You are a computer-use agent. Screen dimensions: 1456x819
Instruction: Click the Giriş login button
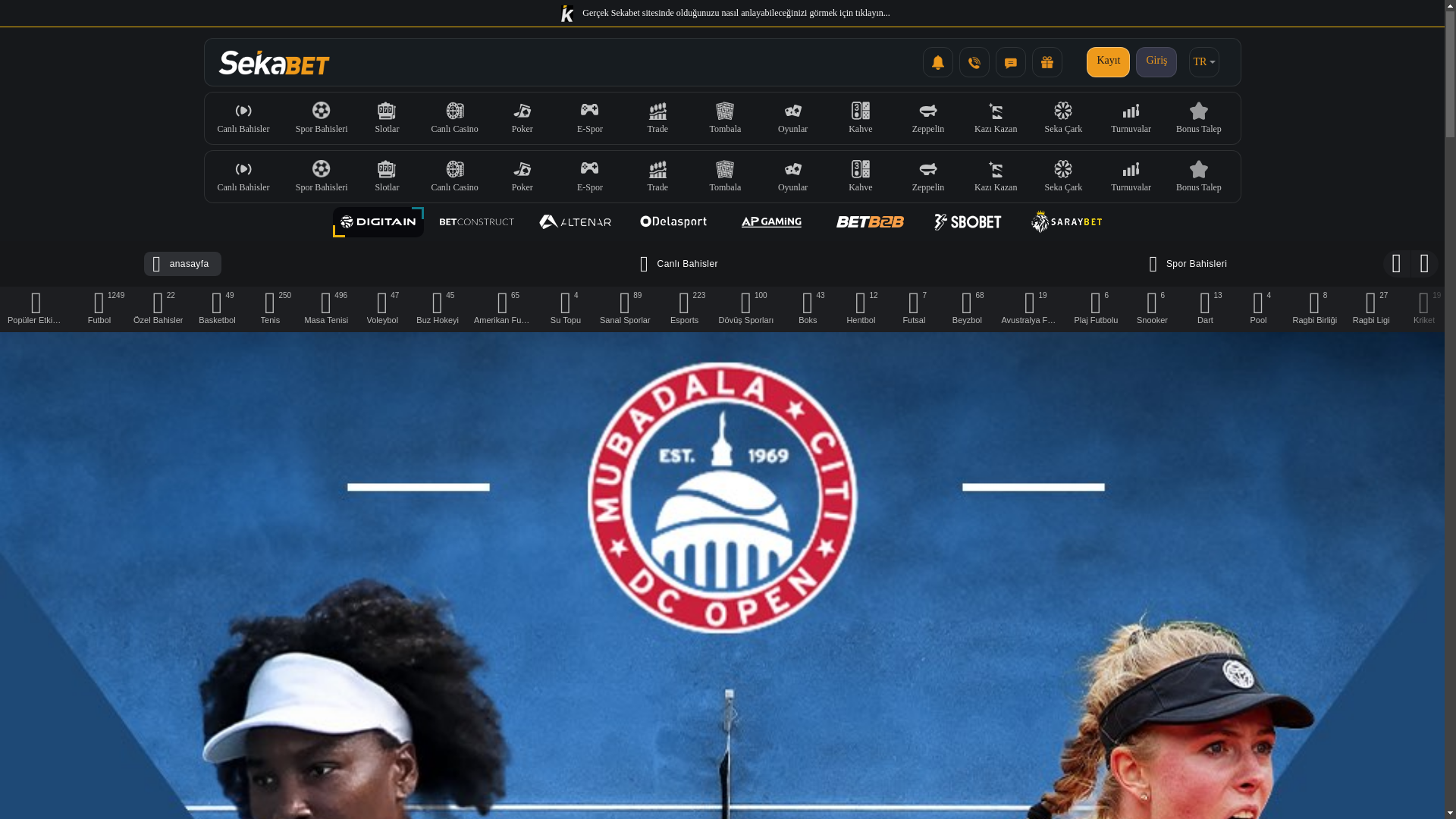click(x=1156, y=62)
